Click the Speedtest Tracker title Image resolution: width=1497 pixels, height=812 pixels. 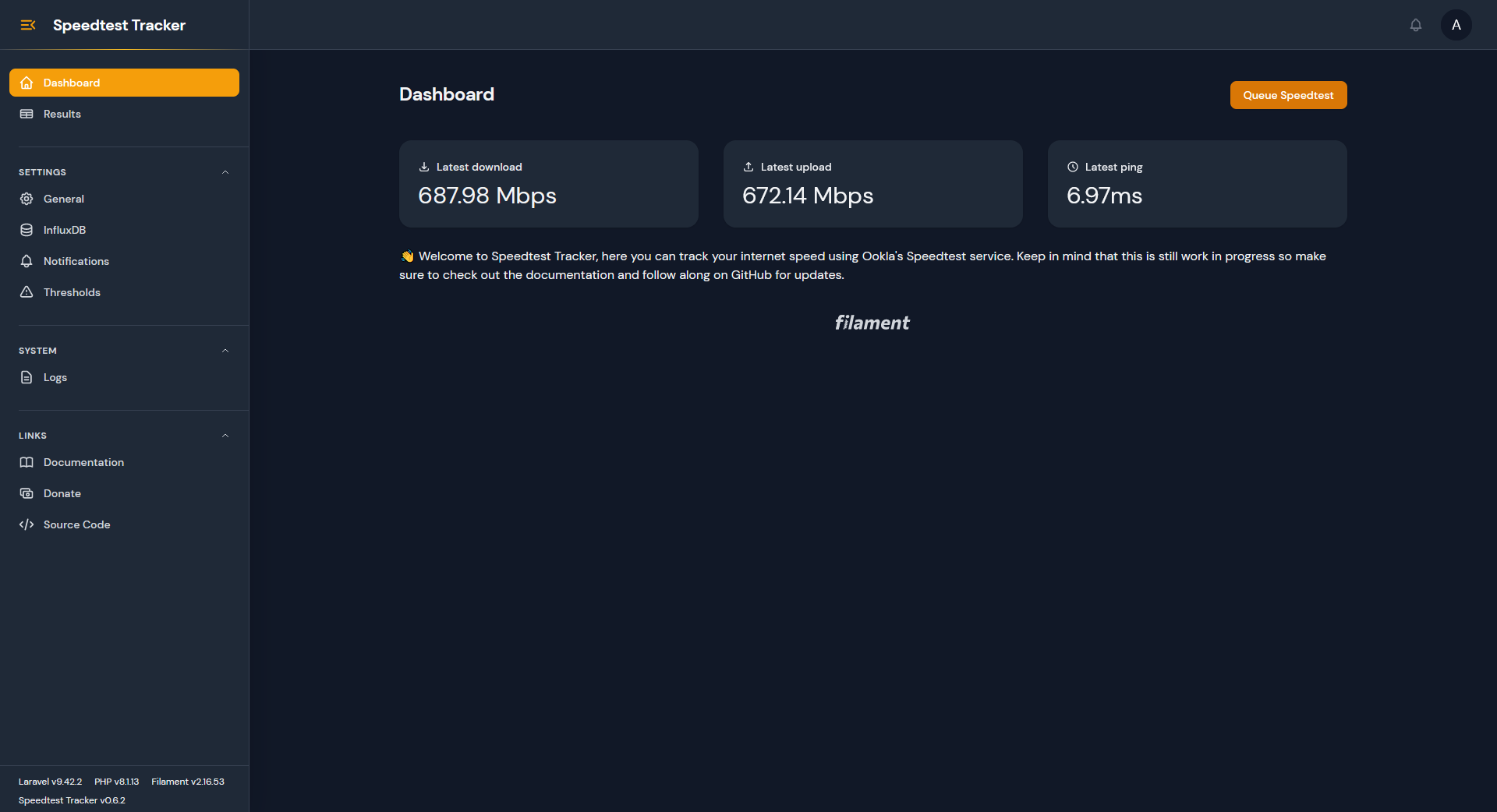pos(119,25)
